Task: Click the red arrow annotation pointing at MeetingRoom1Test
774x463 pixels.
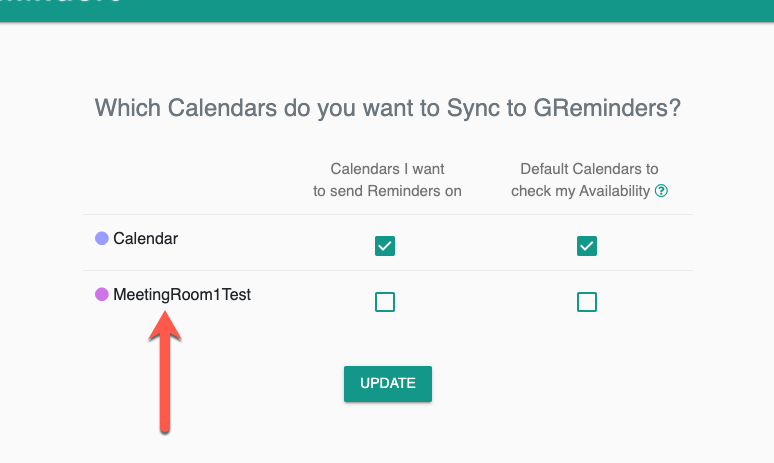Action: coord(165,373)
